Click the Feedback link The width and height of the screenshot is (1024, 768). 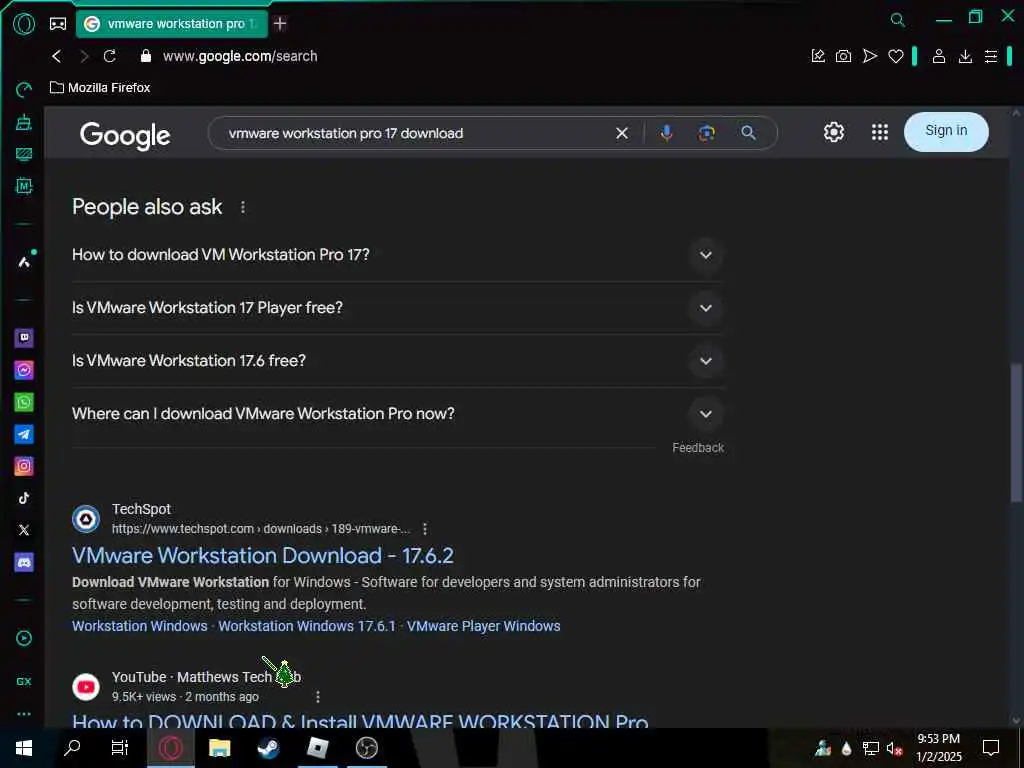tap(698, 448)
